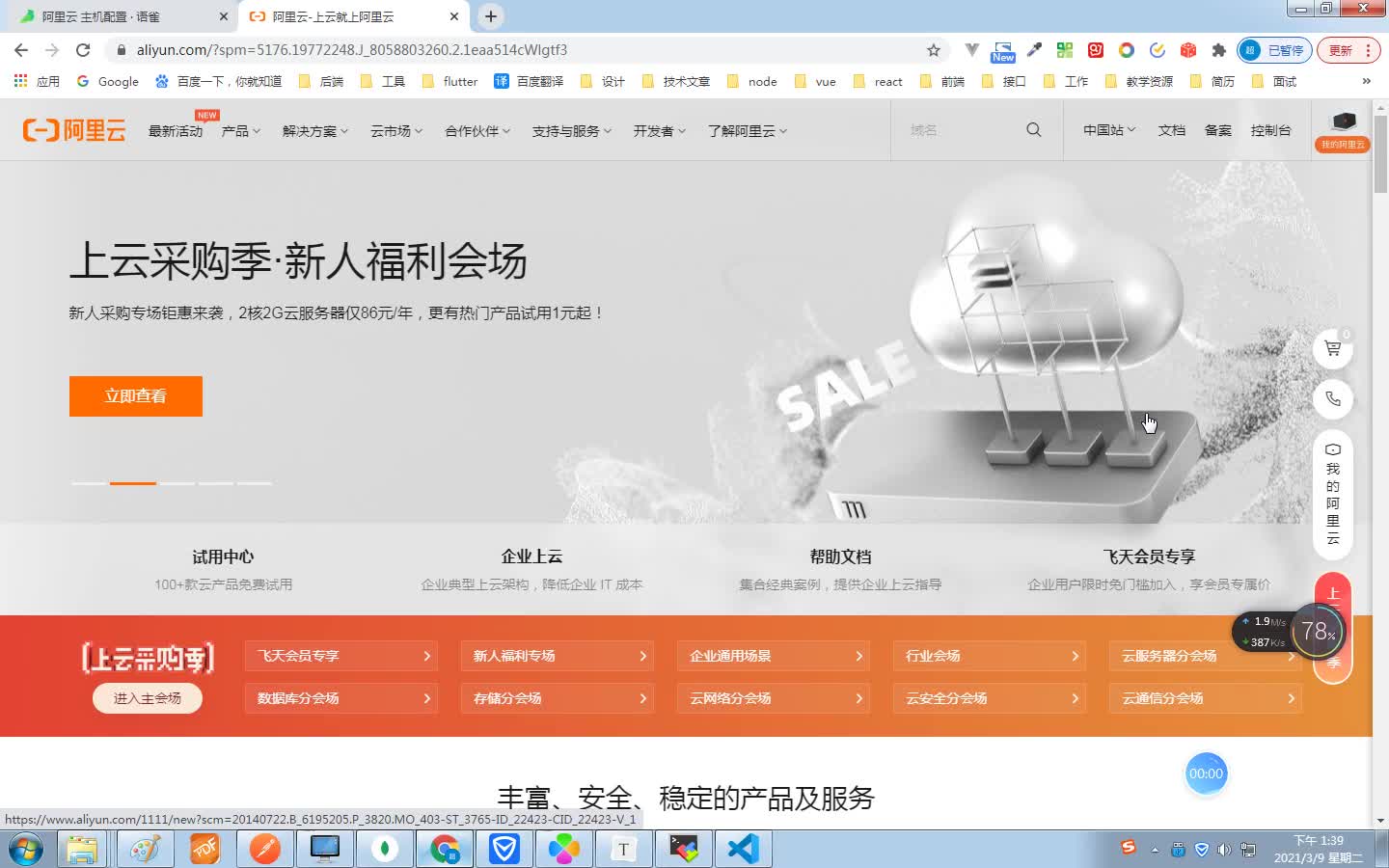Open the shopping cart floating icon

point(1333,348)
